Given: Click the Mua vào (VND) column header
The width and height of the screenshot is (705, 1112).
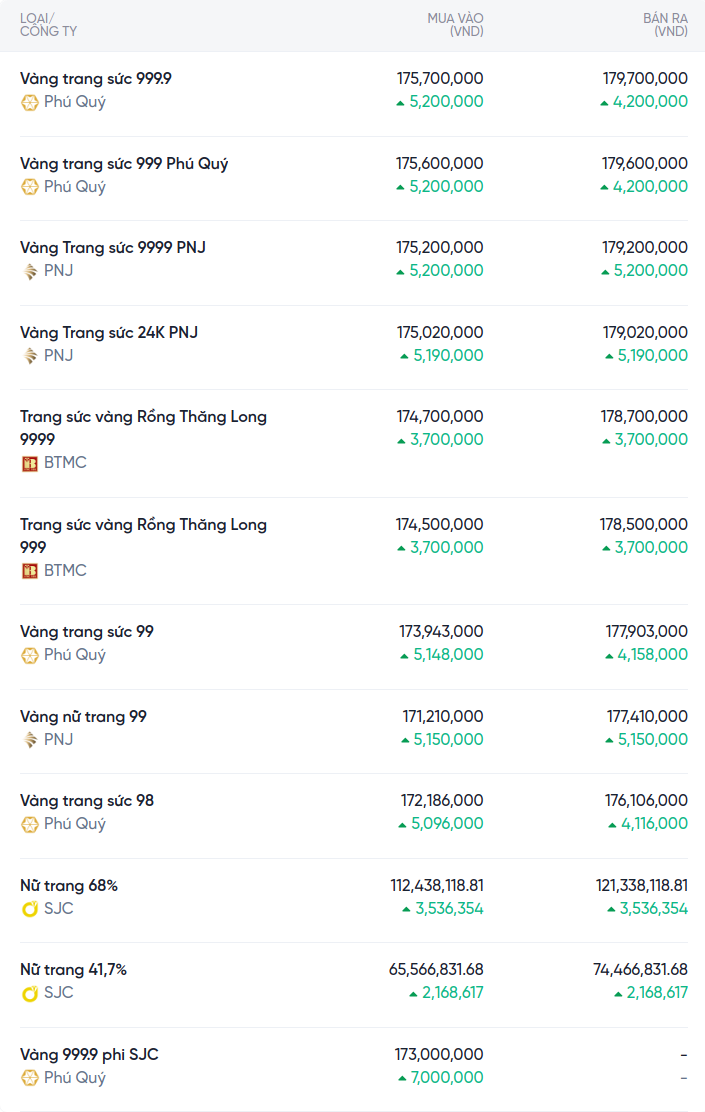Looking at the screenshot, I should pyautogui.click(x=455, y=25).
